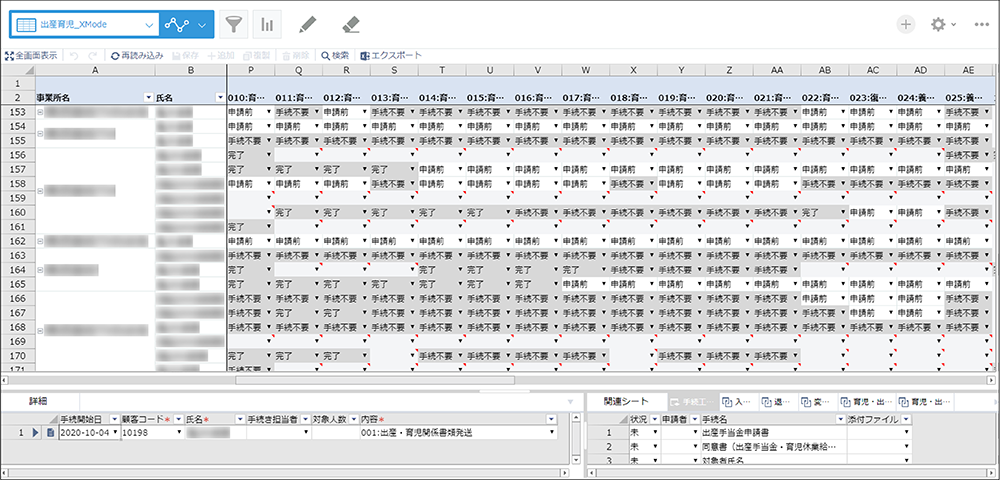The image size is (1000, 480).
Task: Open filter dropdown on 申請者 header
Action: (693, 419)
